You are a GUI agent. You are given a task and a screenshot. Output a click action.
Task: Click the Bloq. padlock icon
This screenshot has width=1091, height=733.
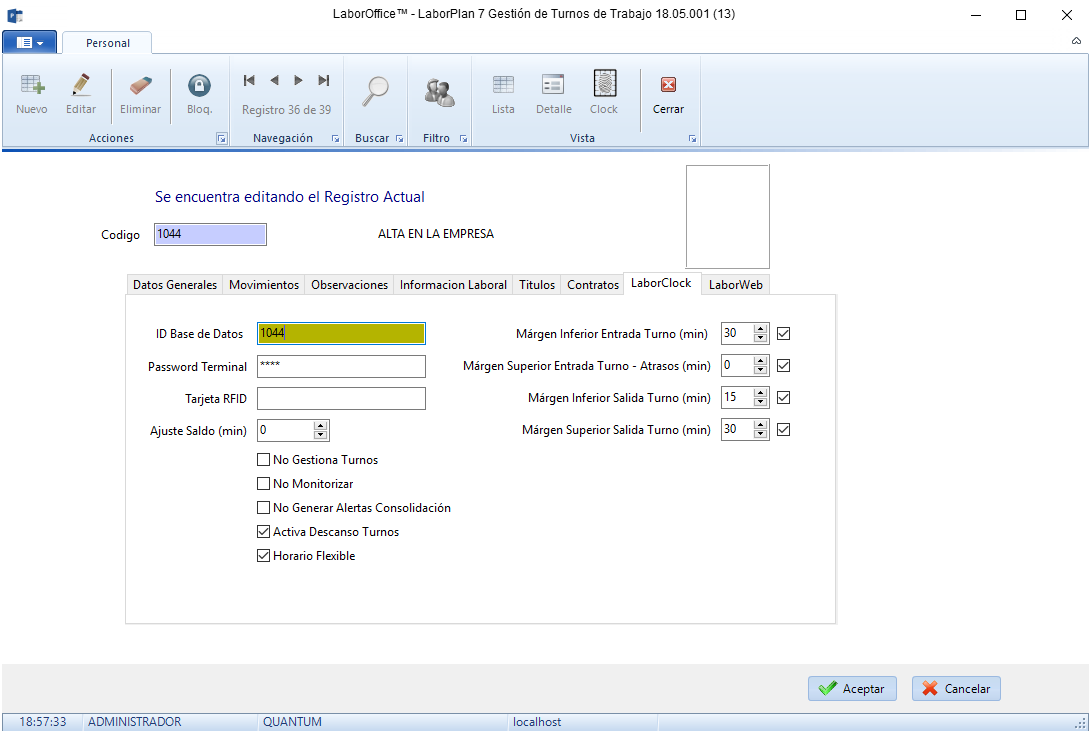pos(199,86)
